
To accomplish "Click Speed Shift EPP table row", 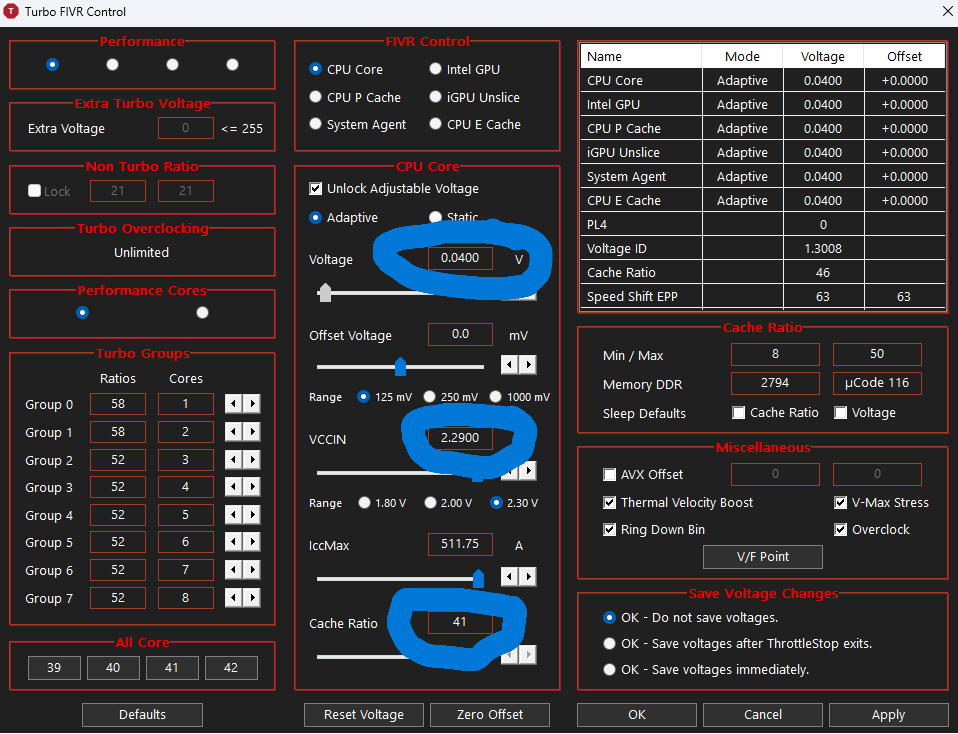I will (x=762, y=296).
